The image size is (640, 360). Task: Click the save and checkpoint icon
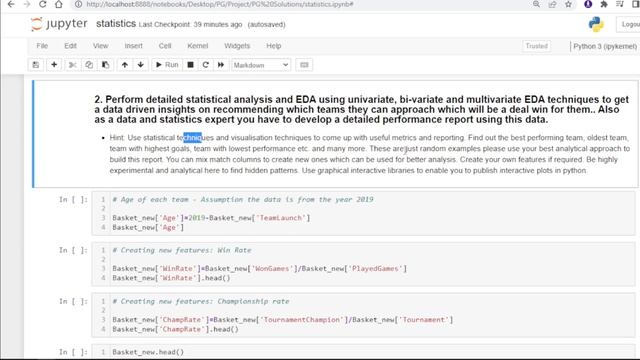pyautogui.click(x=36, y=65)
